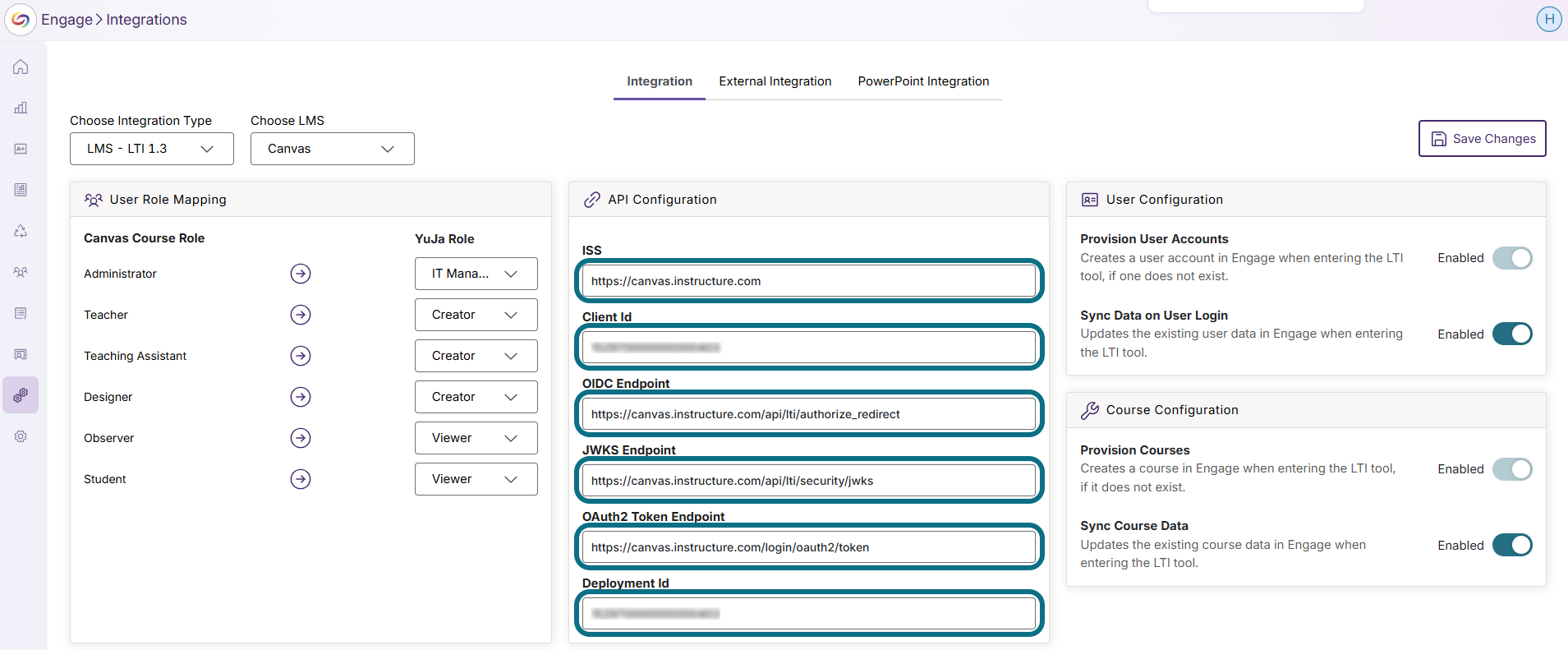Open the users group sidebar icon

pyautogui.click(x=21, y=272)
